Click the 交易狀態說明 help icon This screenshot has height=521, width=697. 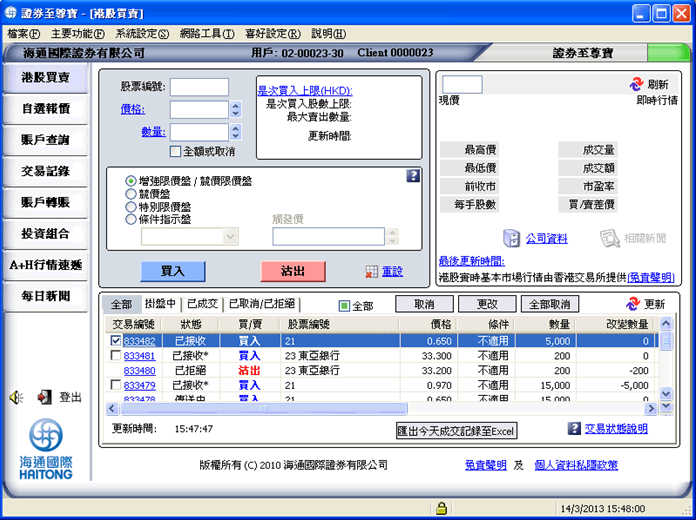(x=574, y=429)
